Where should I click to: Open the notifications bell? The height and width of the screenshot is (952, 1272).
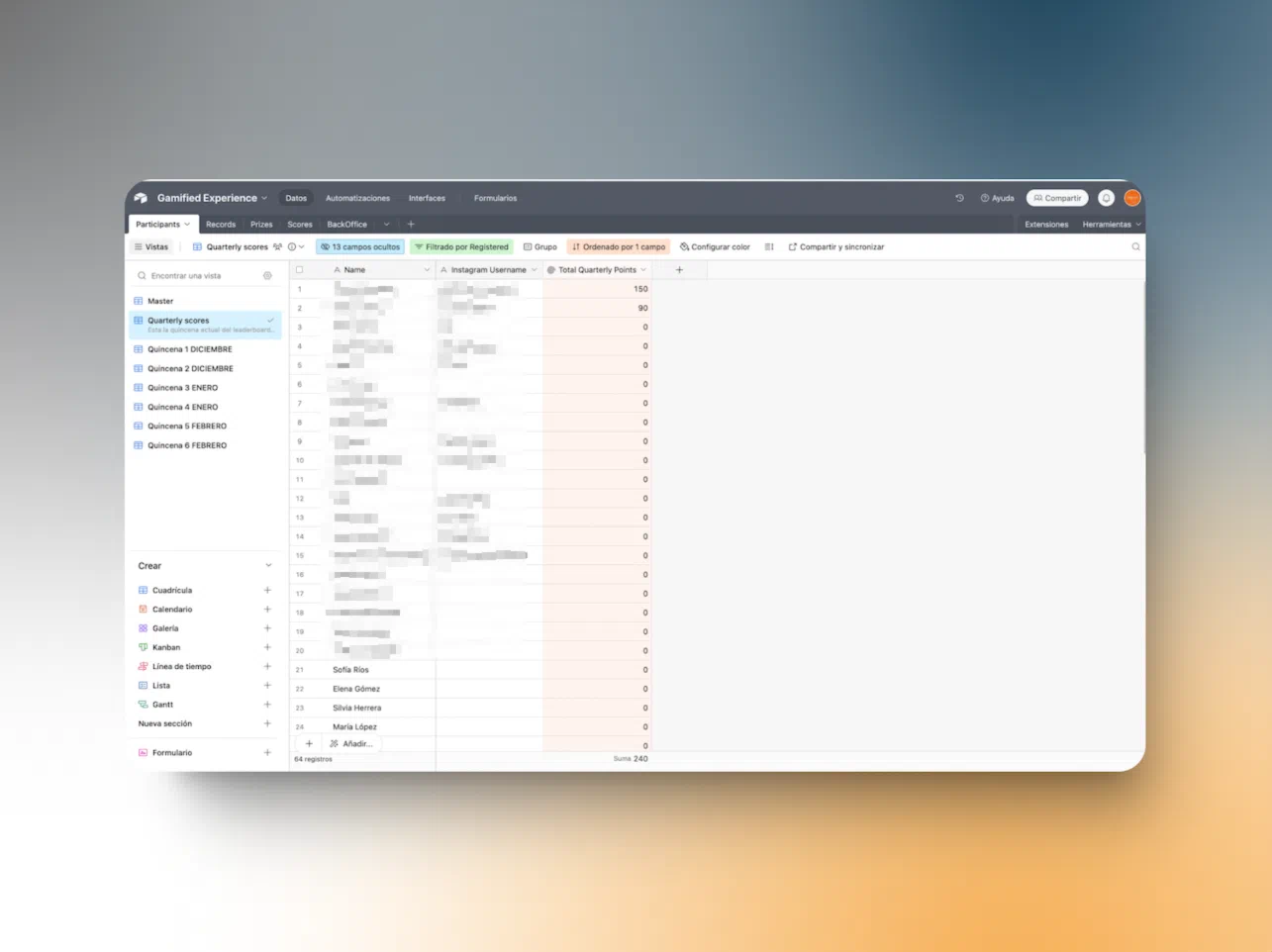coord(1106,198)
